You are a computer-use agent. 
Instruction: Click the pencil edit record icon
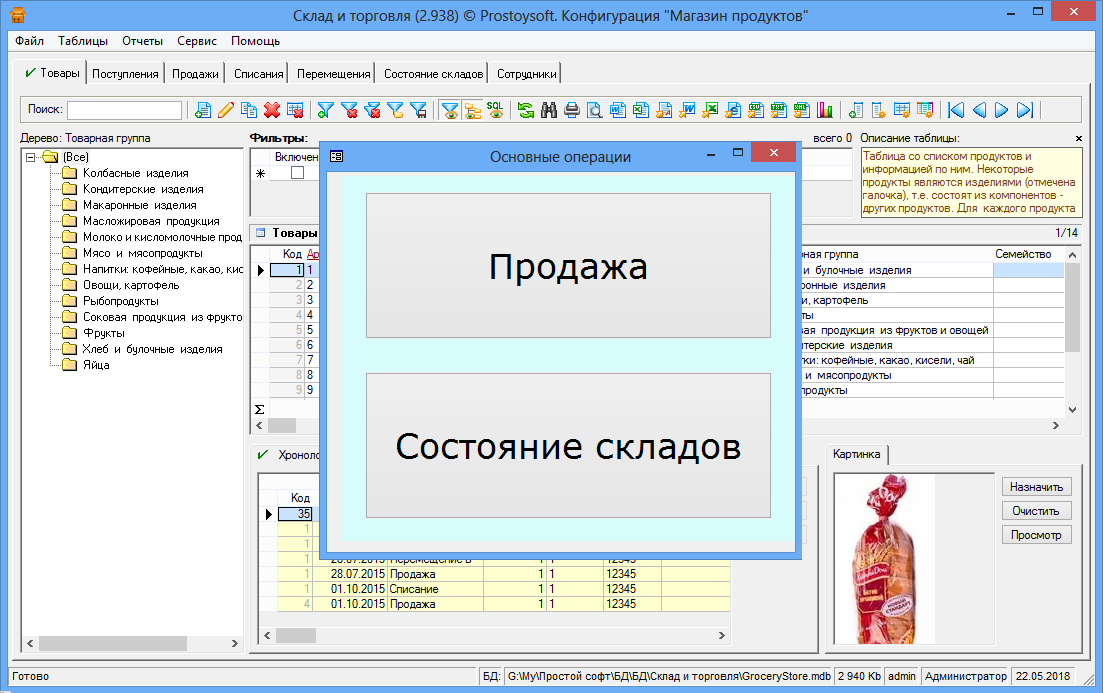coord(226,110)
